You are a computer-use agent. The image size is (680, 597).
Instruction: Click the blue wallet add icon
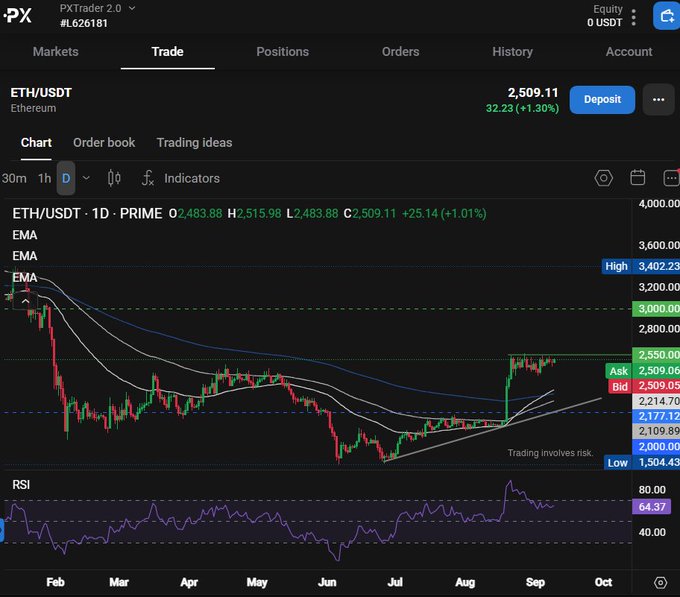(667, 16)
